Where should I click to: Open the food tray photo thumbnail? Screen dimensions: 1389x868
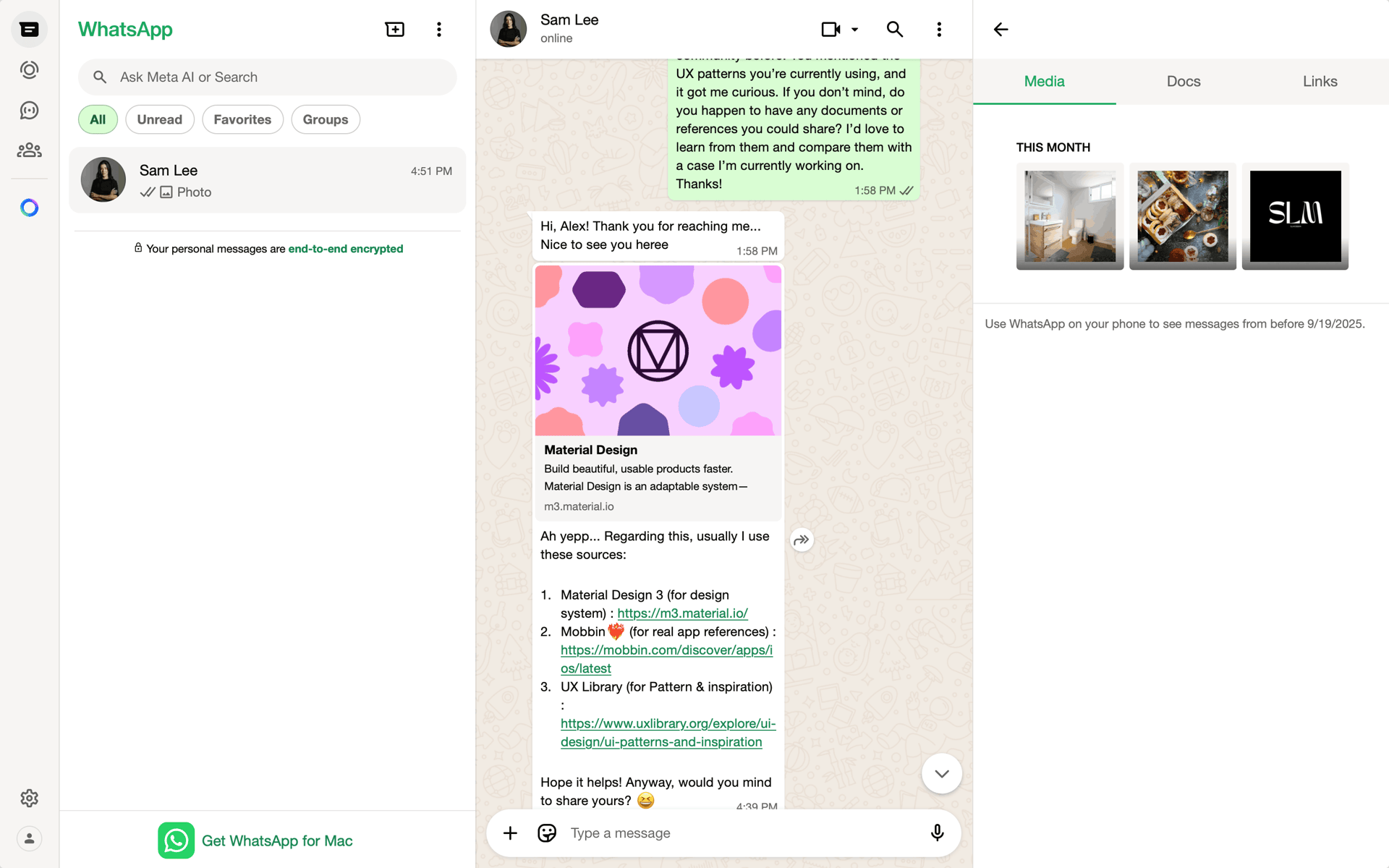click(1183, 216)
